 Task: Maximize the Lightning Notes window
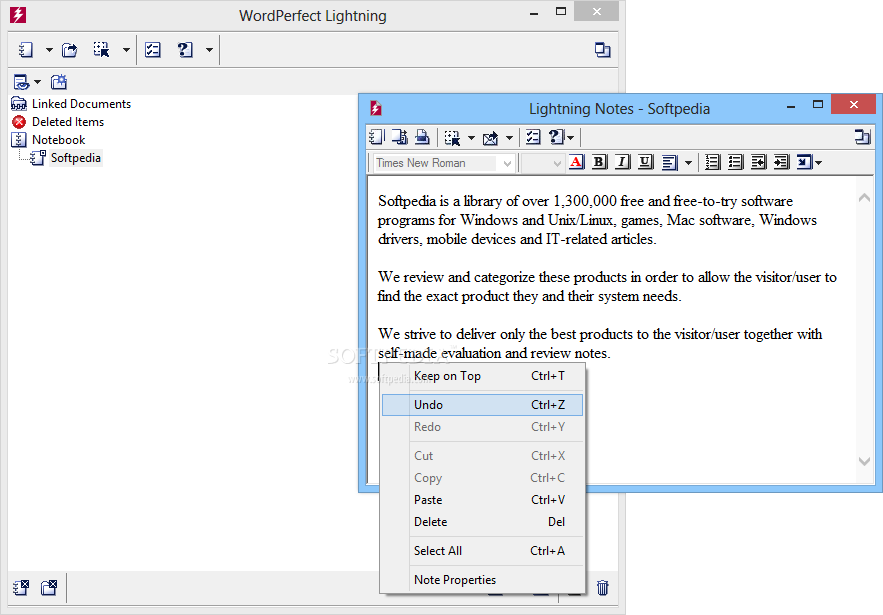818,105
